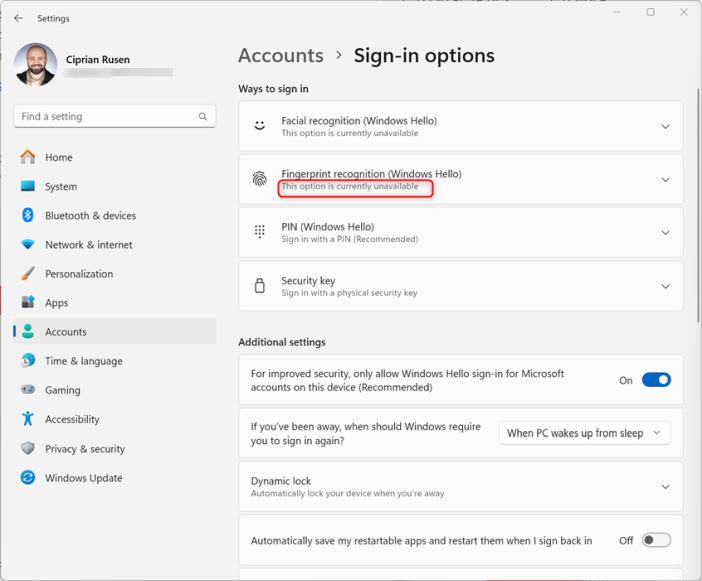This screenshot has width=702, height=581.
Task: Click the Privacy & security shield icon
Action: [x=28, y=449]
